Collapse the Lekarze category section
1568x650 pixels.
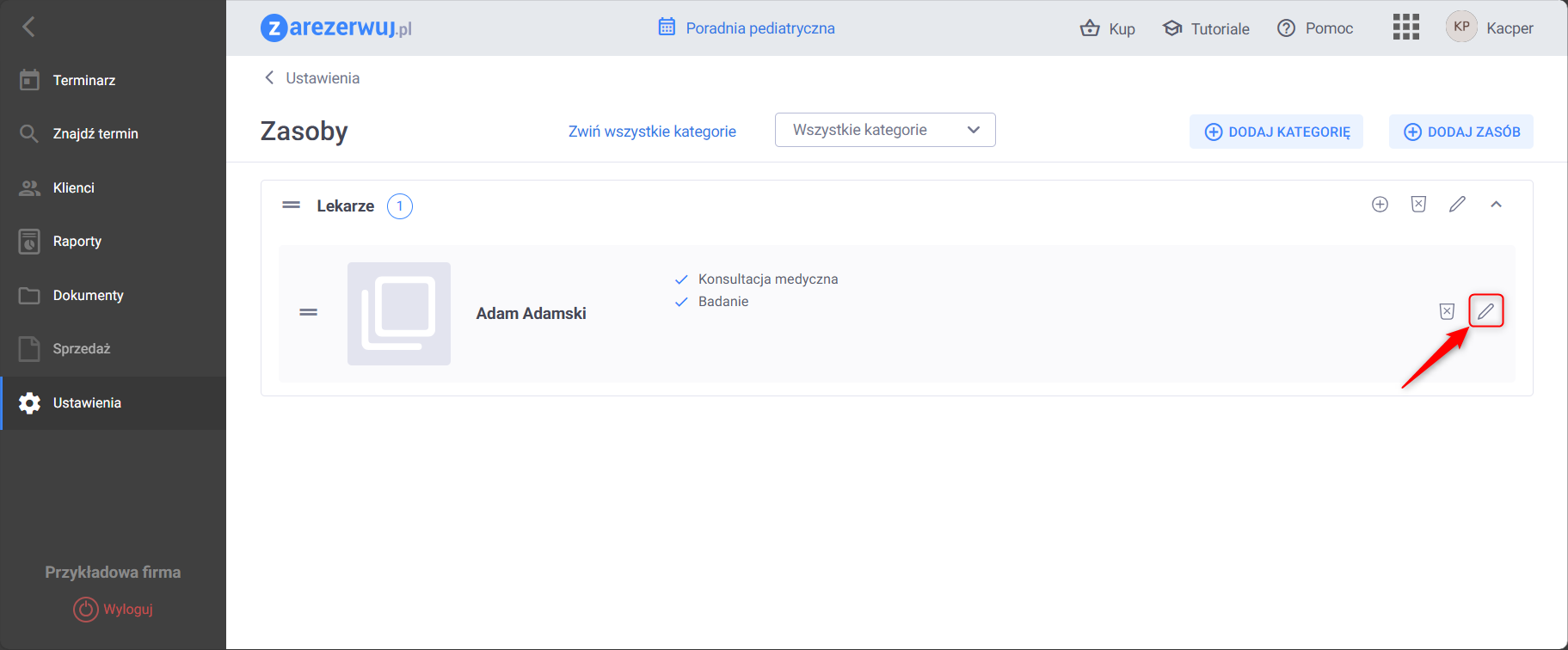click(x=1496, y=205)
